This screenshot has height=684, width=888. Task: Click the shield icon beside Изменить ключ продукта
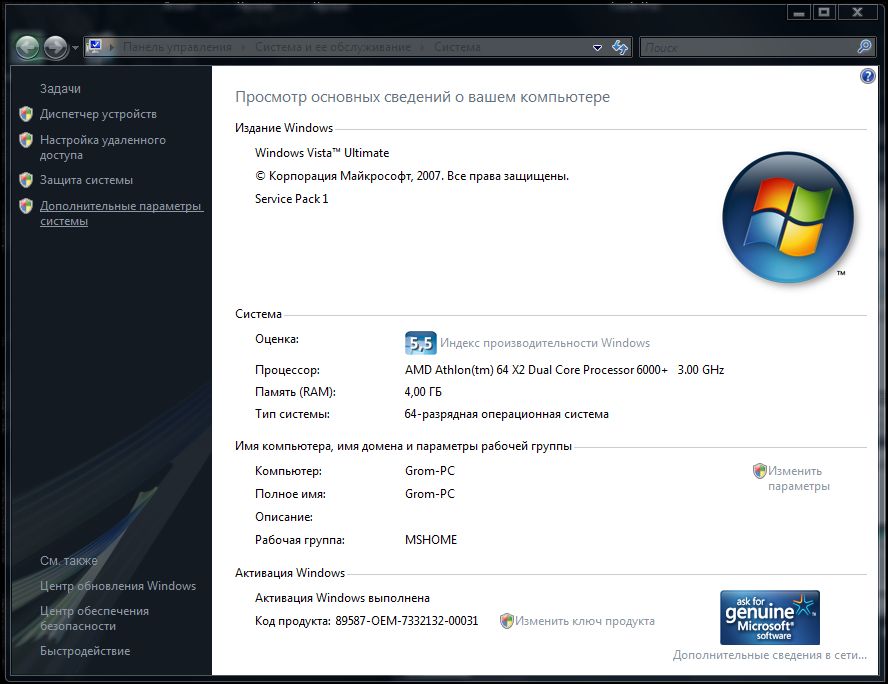tap(506, 621)
